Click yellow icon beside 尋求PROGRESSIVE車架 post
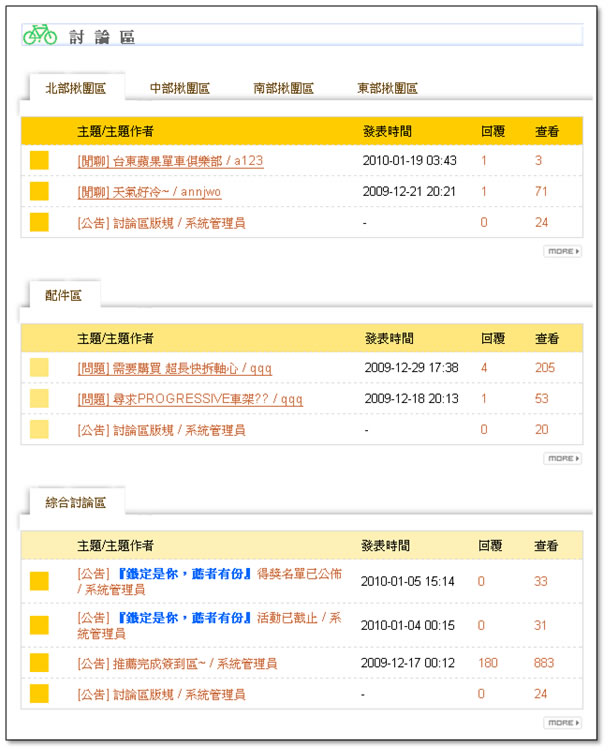The width and height of the screenshot is (608, 751). [x=39, y=399]
